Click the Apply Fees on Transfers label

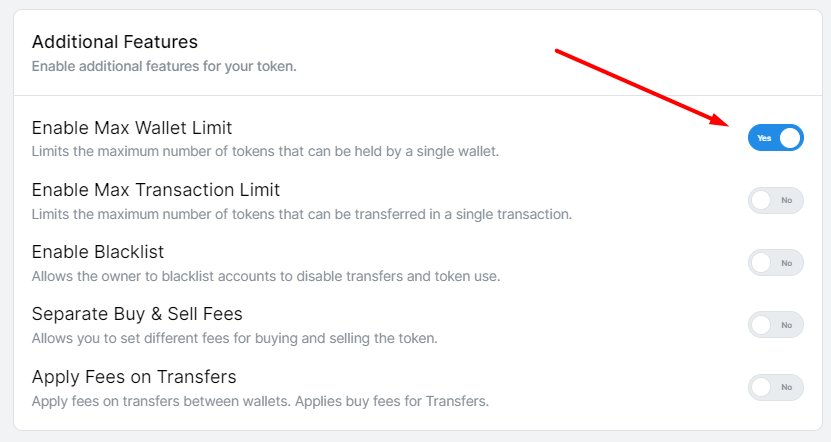pyautogui.click(x=134, y=377)
